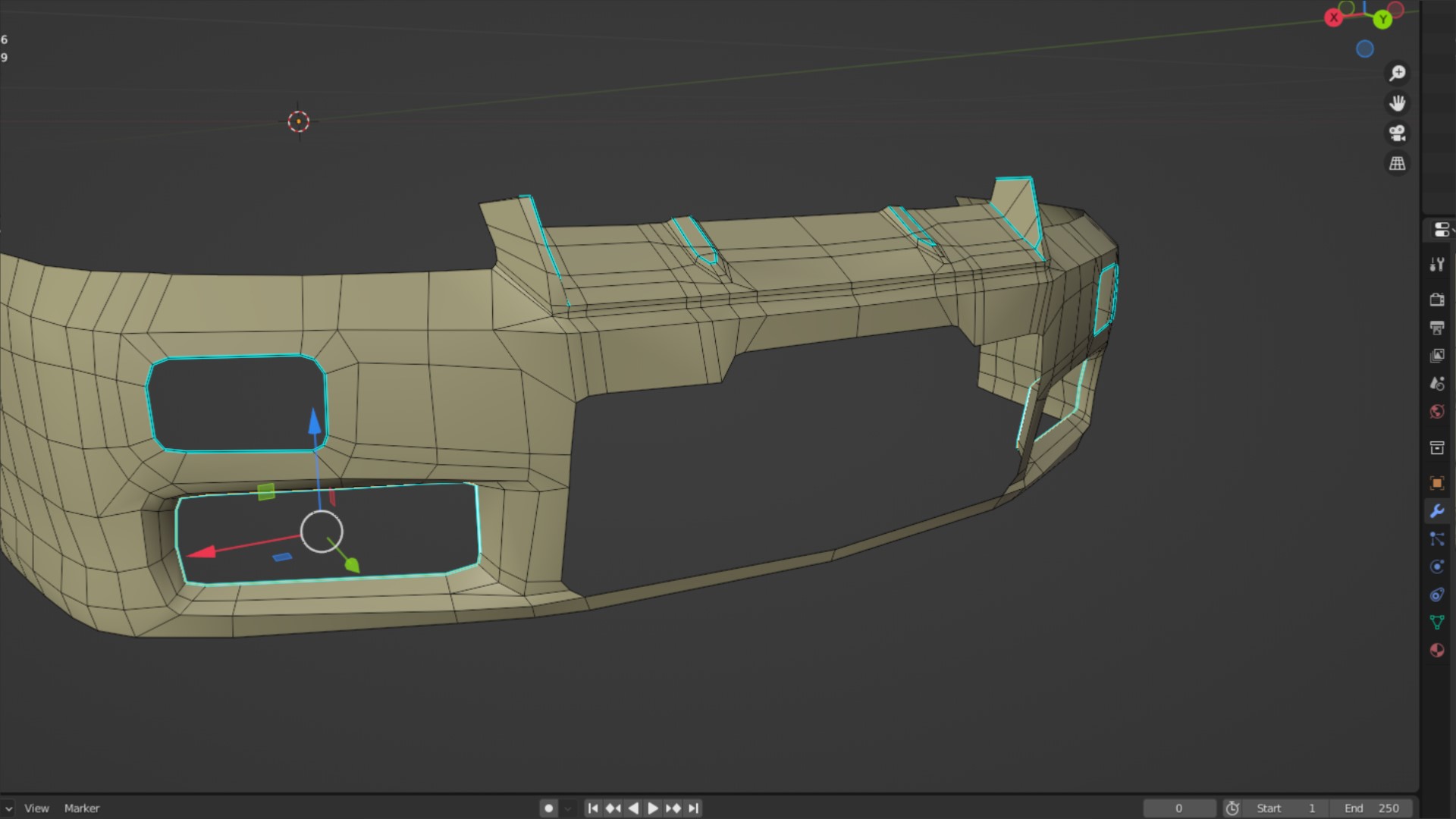Screen dimensions: 1456x819
Task: Open the Particles properties tab
Action: click(x=1437, y=539)
